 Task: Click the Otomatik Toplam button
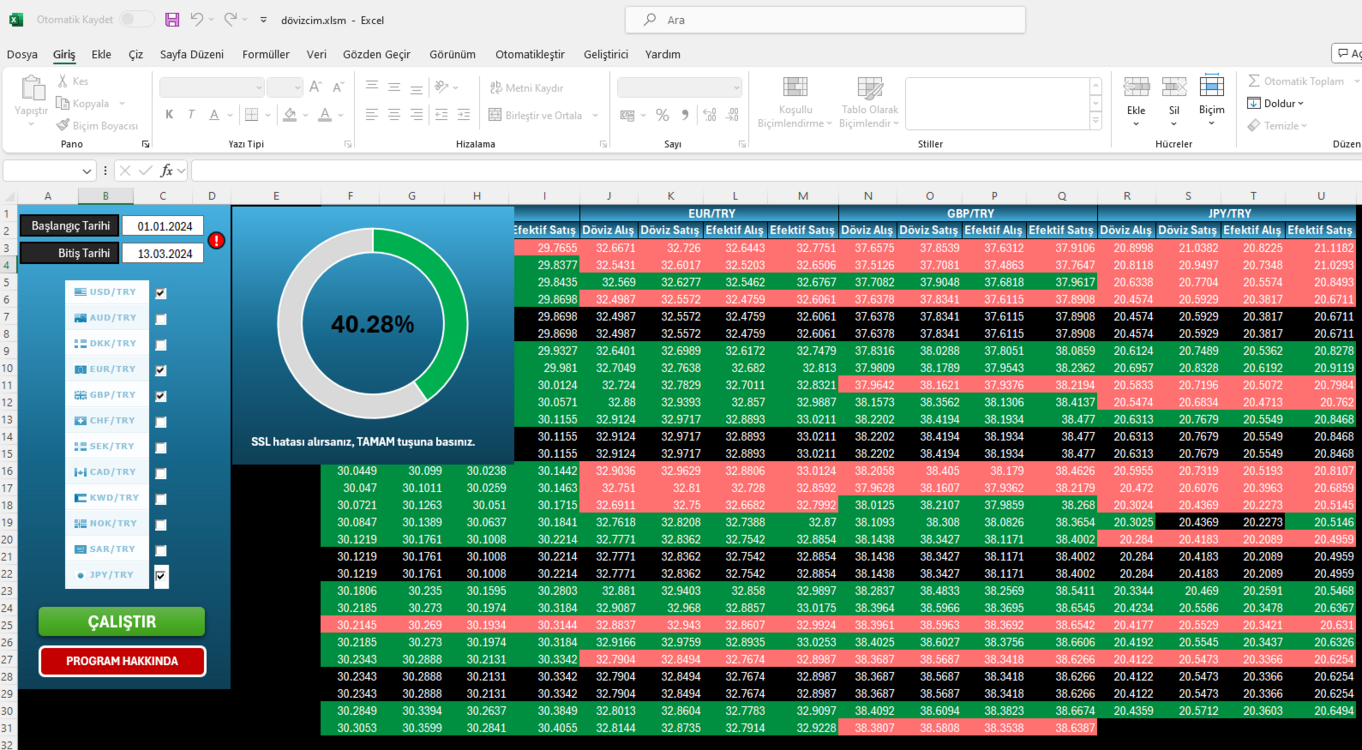point(1296,81)
